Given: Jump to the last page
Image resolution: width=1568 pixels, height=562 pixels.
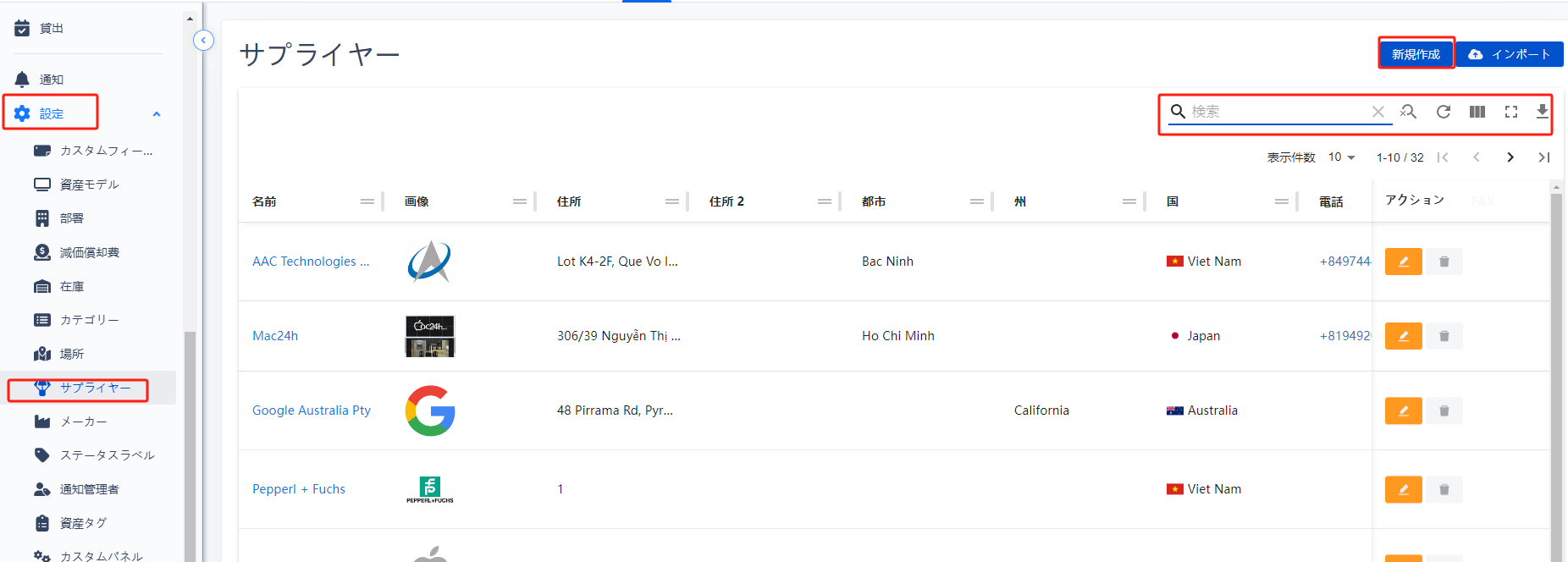Looking at the screenshot, I should pyautogui.click(x=1543, y=157).
